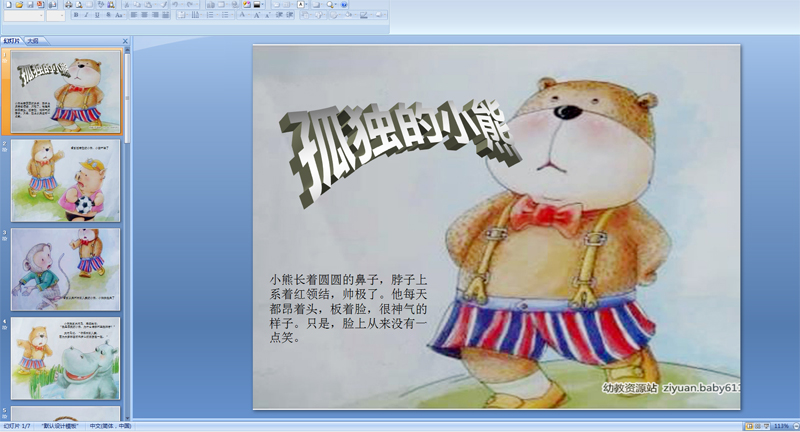The height and width of the screenshot is (432, 800).
Task: Click the slide count in status bar
Action: coord(17,426)
